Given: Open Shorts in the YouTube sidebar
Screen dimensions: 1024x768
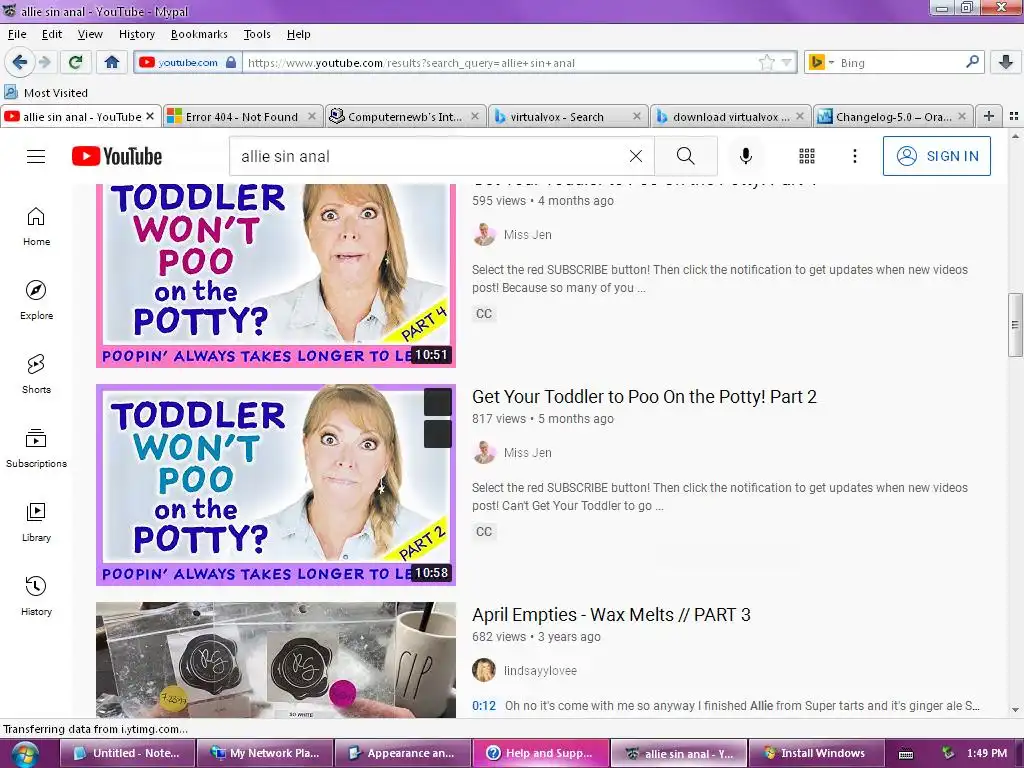Looking at the screenshot, I should [37, 374].
